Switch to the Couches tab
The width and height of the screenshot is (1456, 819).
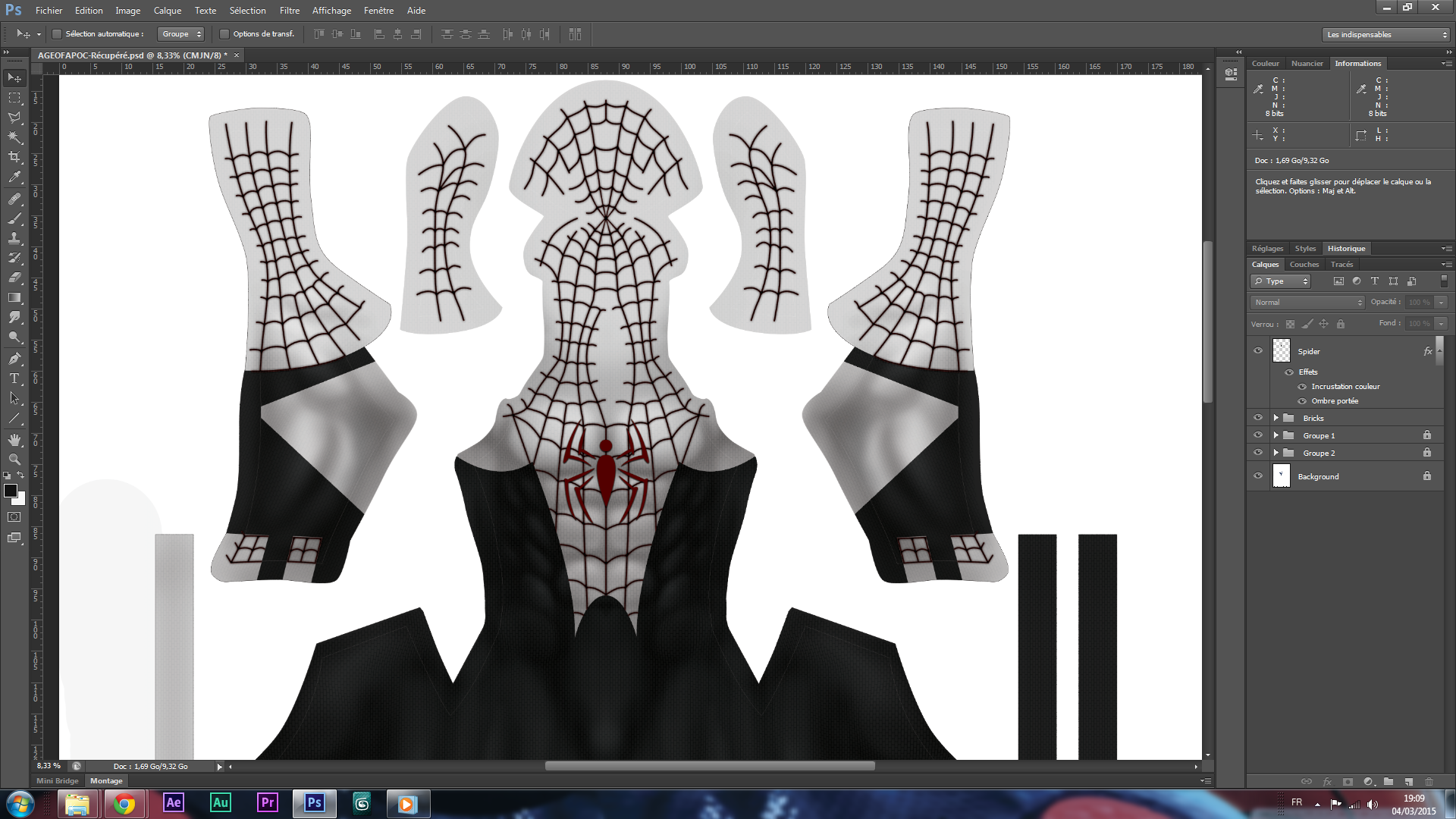(x=1304, y=265)
